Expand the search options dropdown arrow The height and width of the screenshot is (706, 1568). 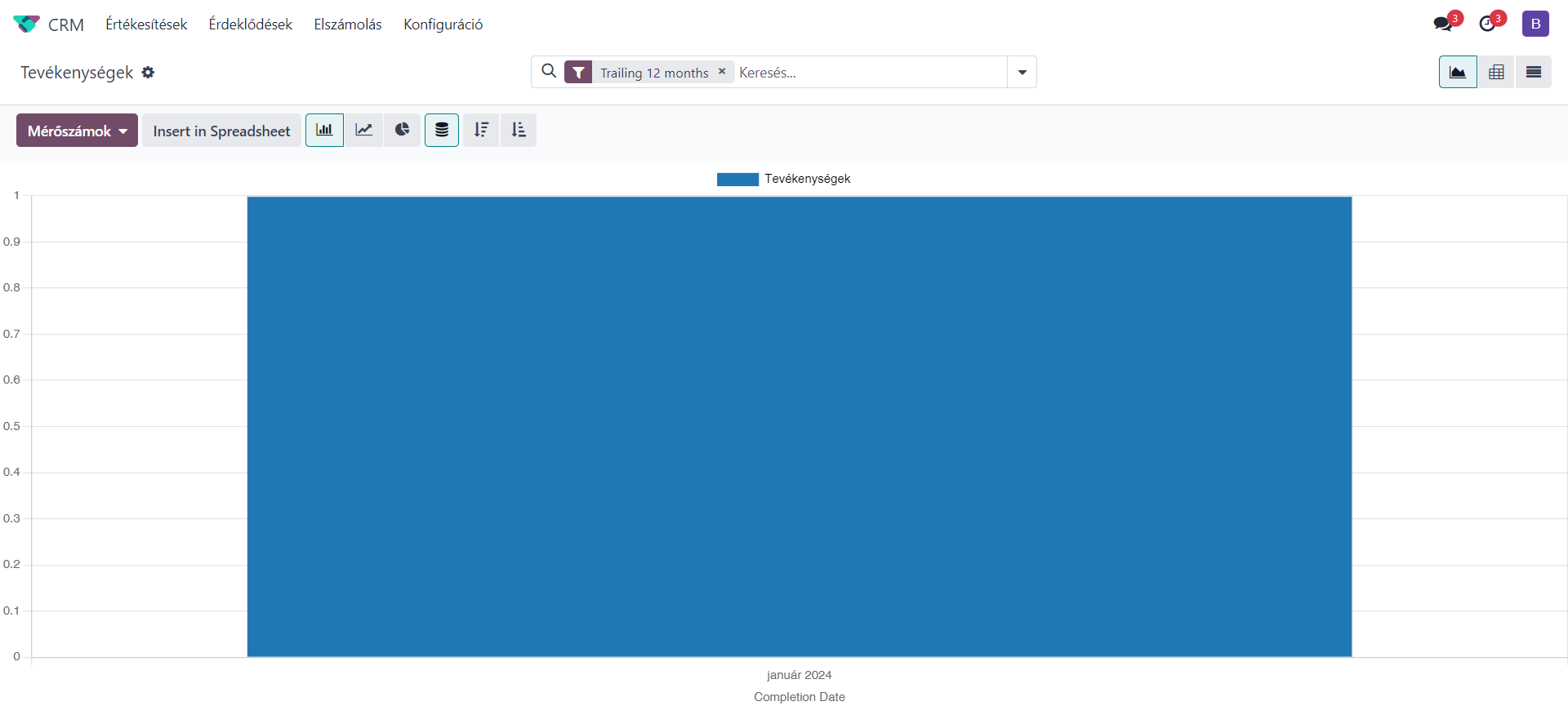coord(1022,72)
